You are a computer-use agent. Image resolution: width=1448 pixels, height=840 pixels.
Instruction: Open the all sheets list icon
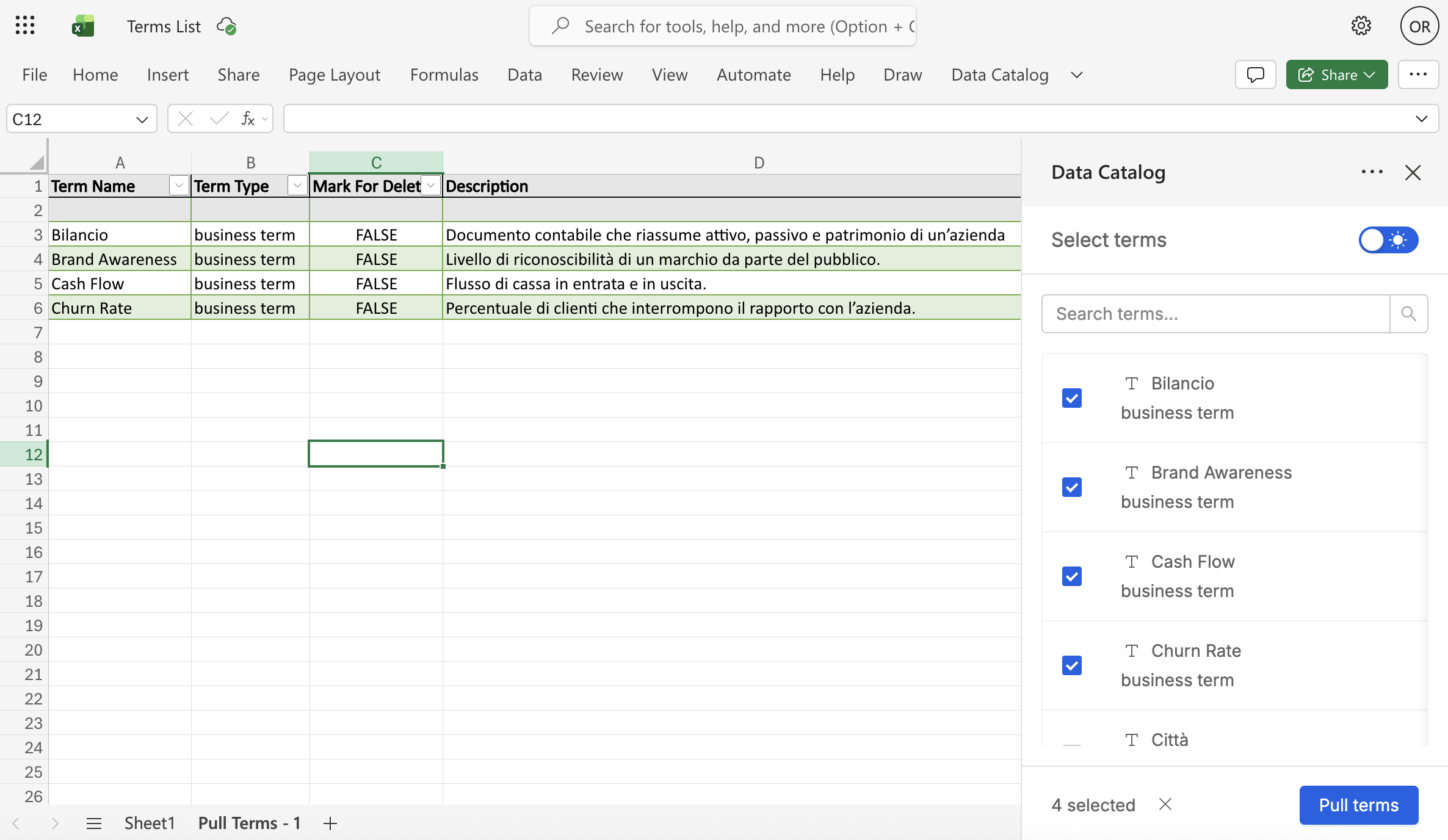93,823
